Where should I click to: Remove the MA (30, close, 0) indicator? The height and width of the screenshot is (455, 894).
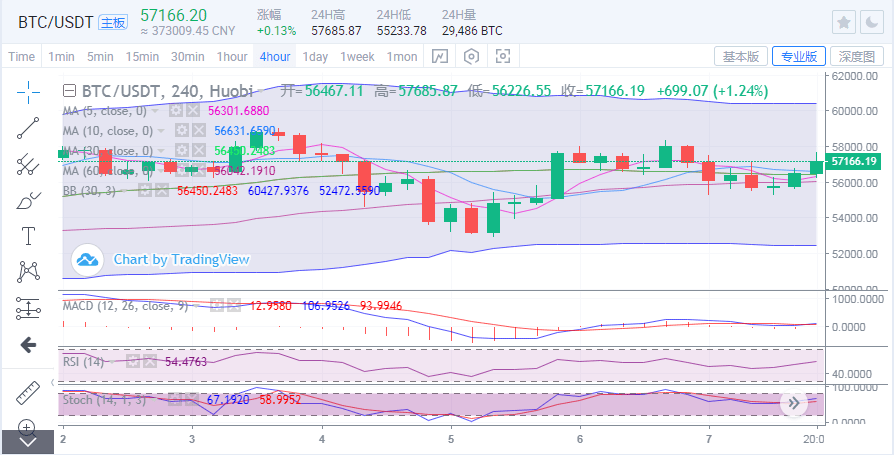coord(198,151)
